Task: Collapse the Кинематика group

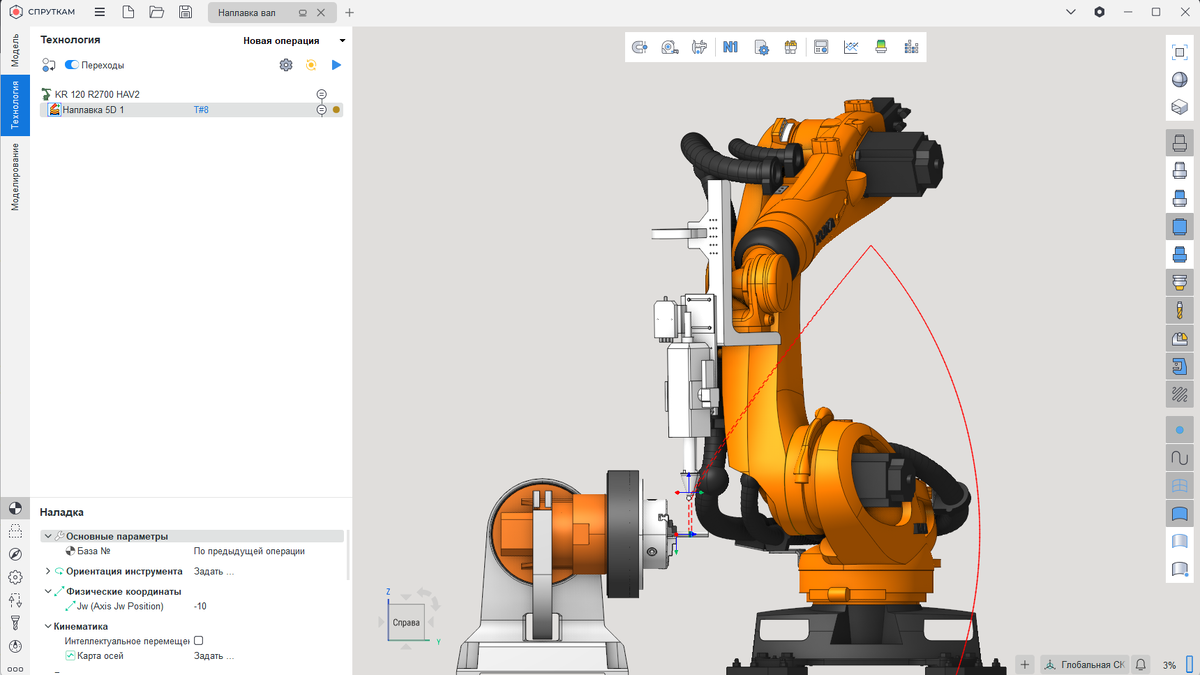Action: click(x=48, y=626)
